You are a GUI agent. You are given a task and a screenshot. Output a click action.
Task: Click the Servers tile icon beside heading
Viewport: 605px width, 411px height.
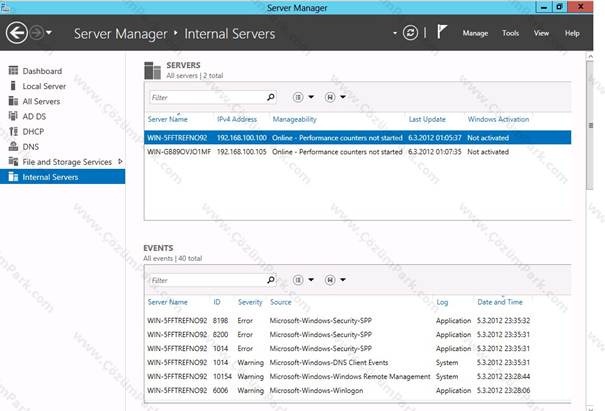click(x=152, y=71)
